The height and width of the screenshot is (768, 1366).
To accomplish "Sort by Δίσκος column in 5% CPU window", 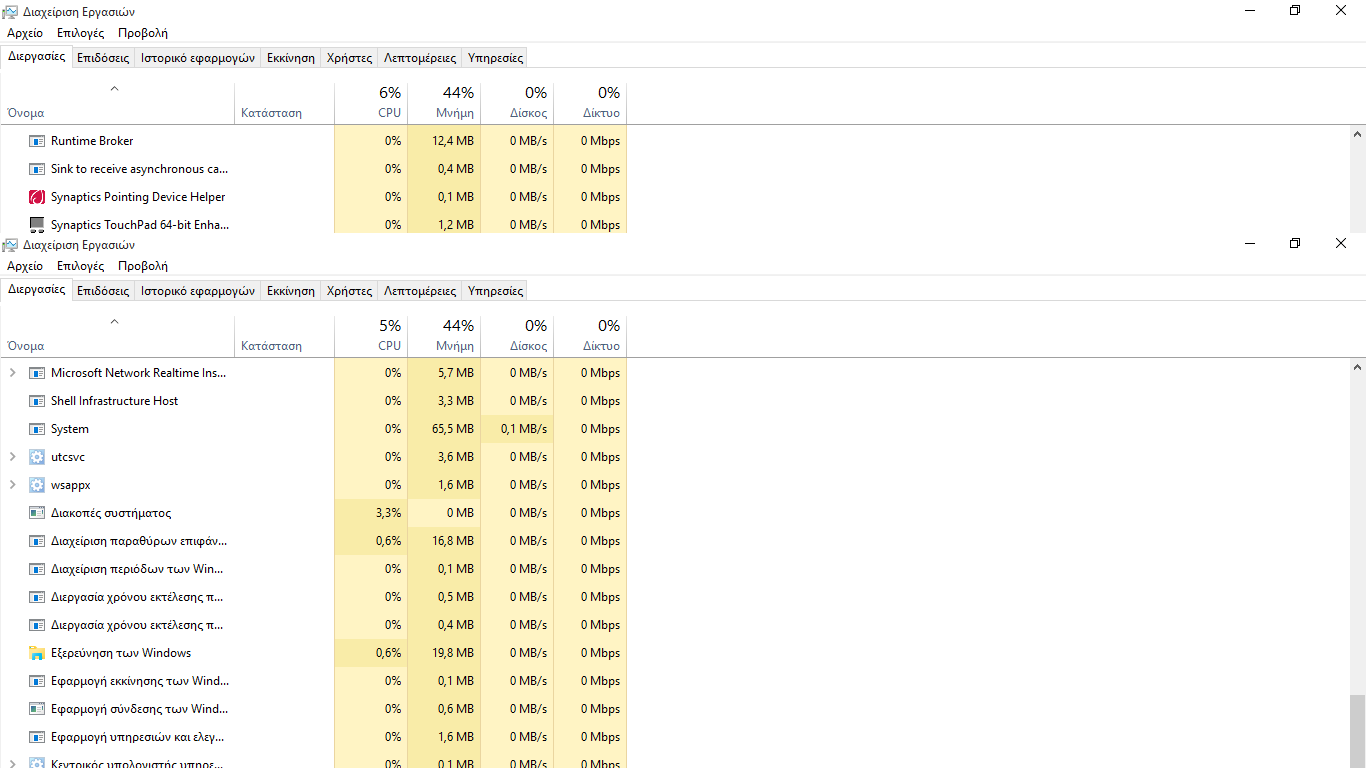I will (x=517, y=334).
